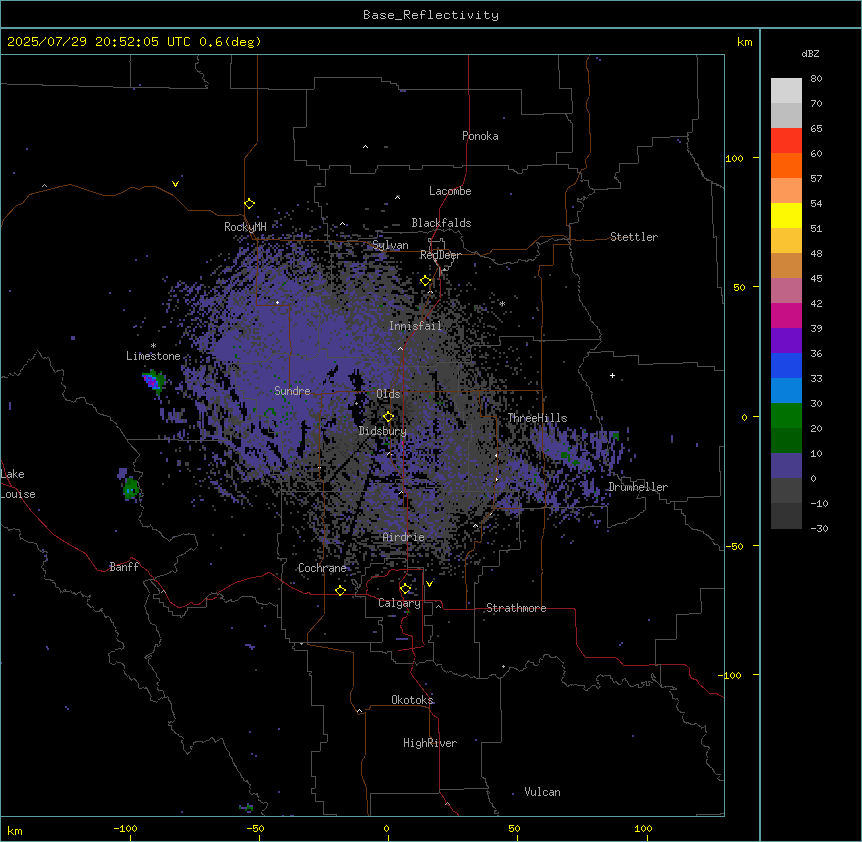Click the Lake Louise label

pyautogui.click(x=18, y=484)
